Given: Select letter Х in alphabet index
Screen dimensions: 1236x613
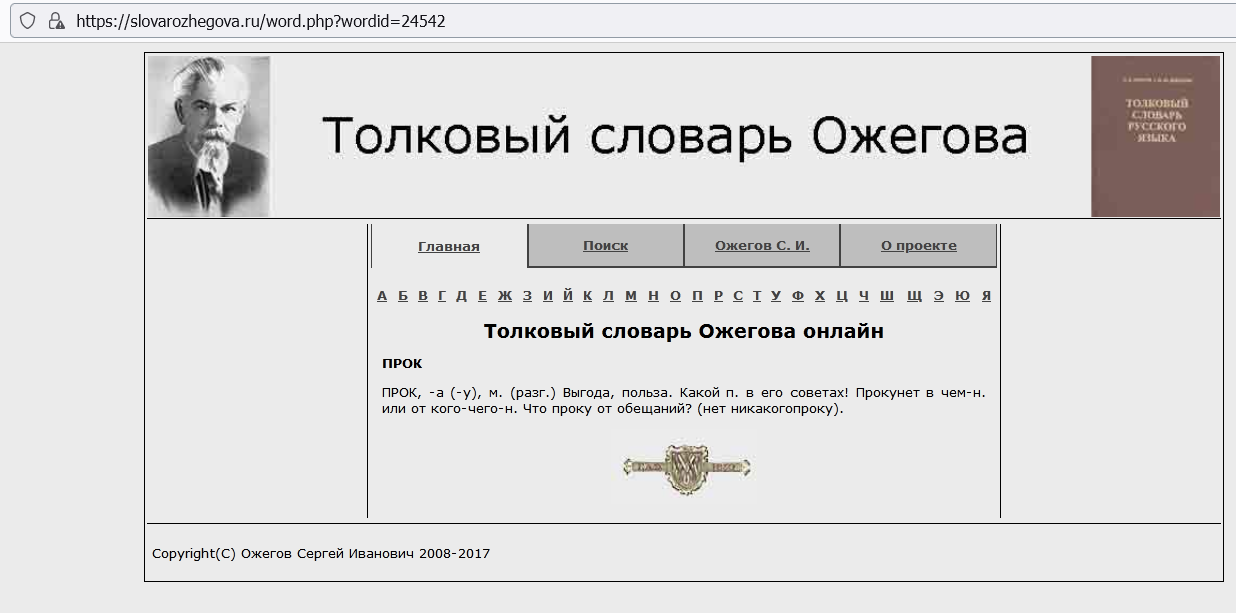Looking at the screenshot, I should point(820,295).
